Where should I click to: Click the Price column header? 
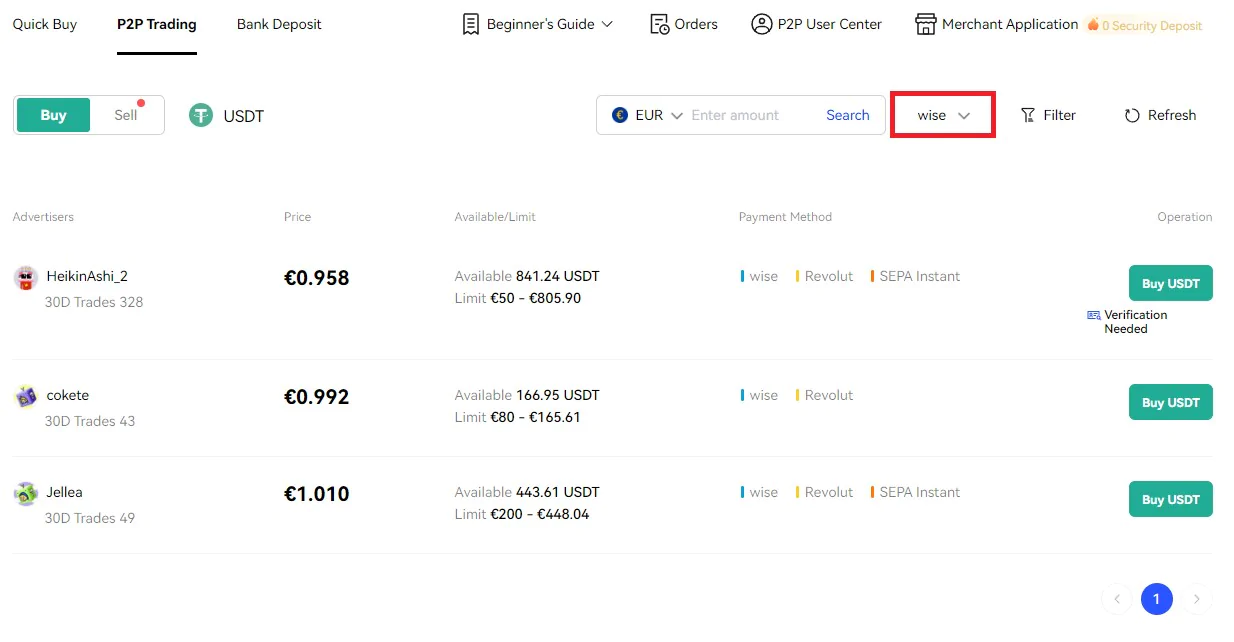click(x=297, y=217)
